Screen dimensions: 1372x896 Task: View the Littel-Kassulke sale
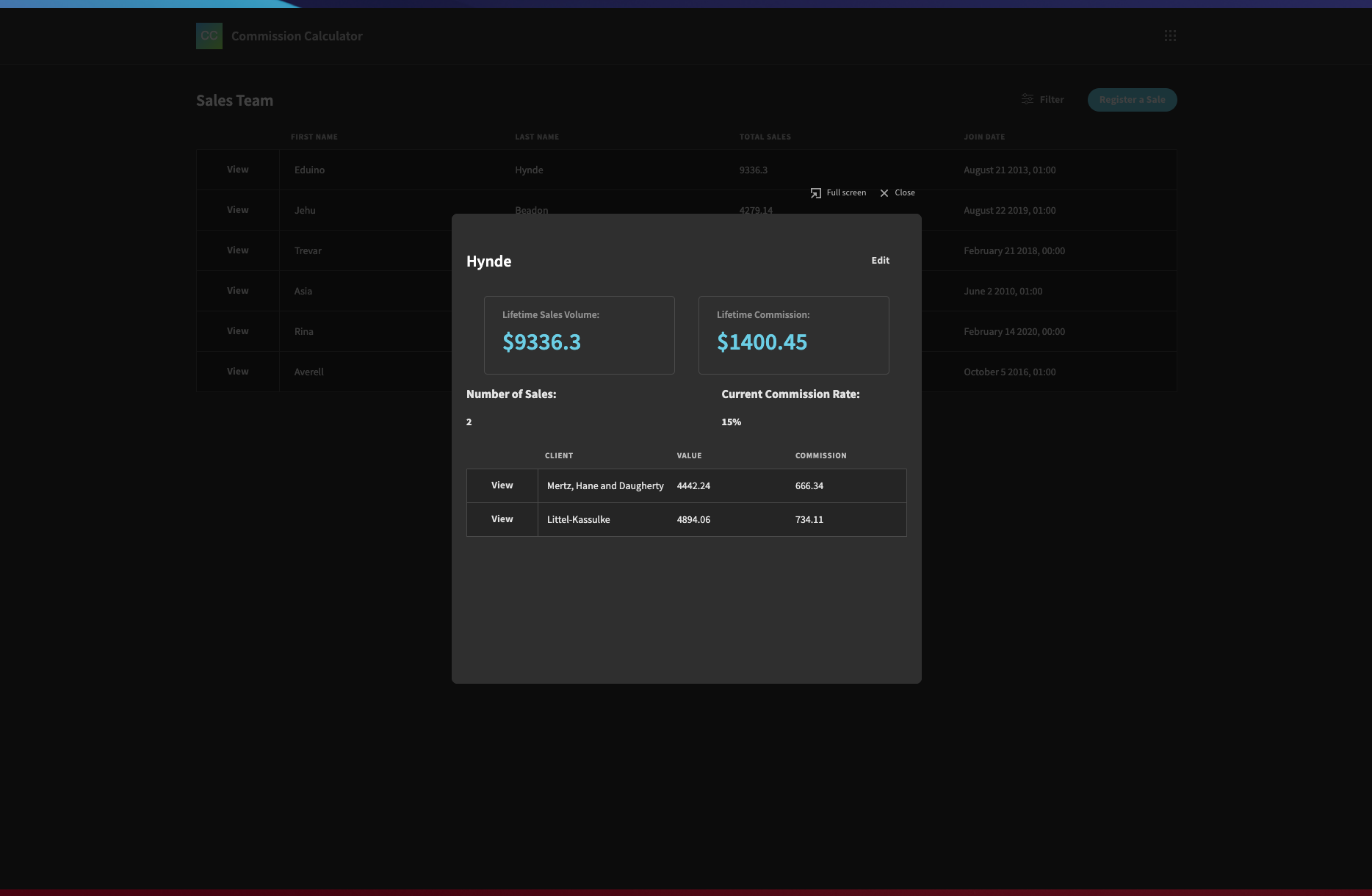(502, 519)
